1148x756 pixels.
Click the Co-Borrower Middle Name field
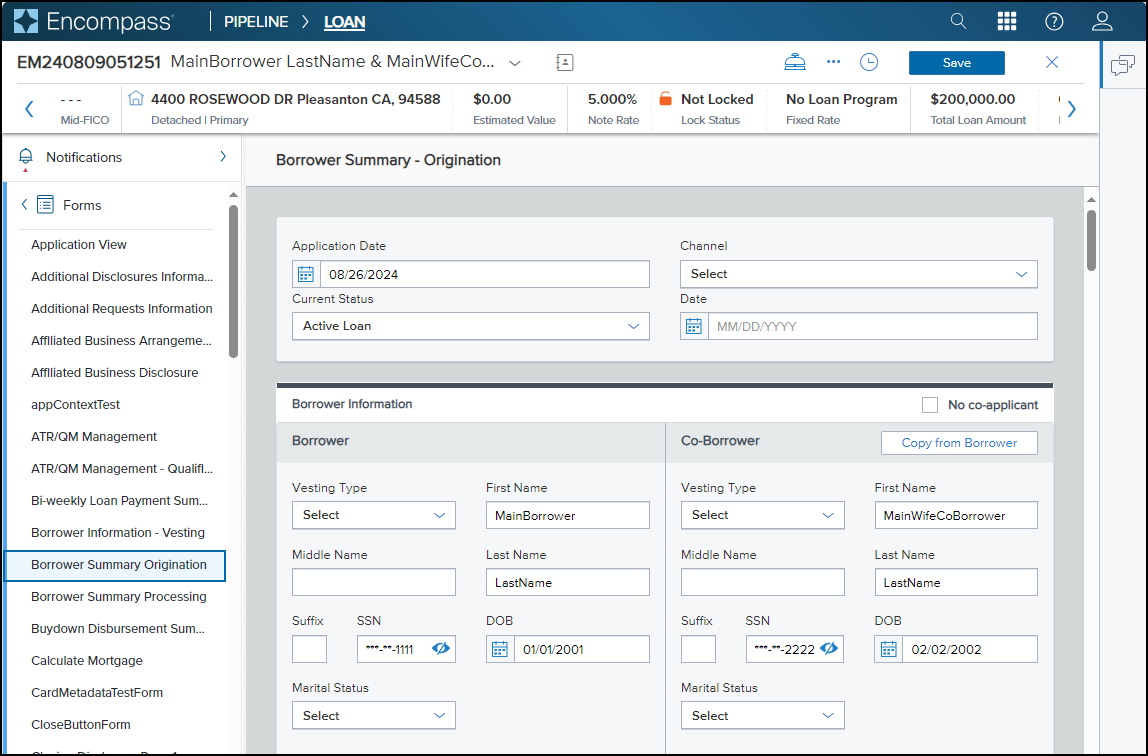click(762, 583)
